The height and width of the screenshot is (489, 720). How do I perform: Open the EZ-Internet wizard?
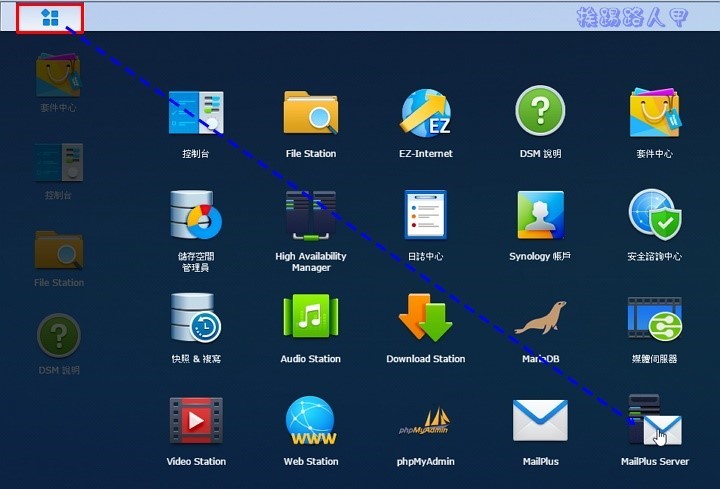pos(426,113)
